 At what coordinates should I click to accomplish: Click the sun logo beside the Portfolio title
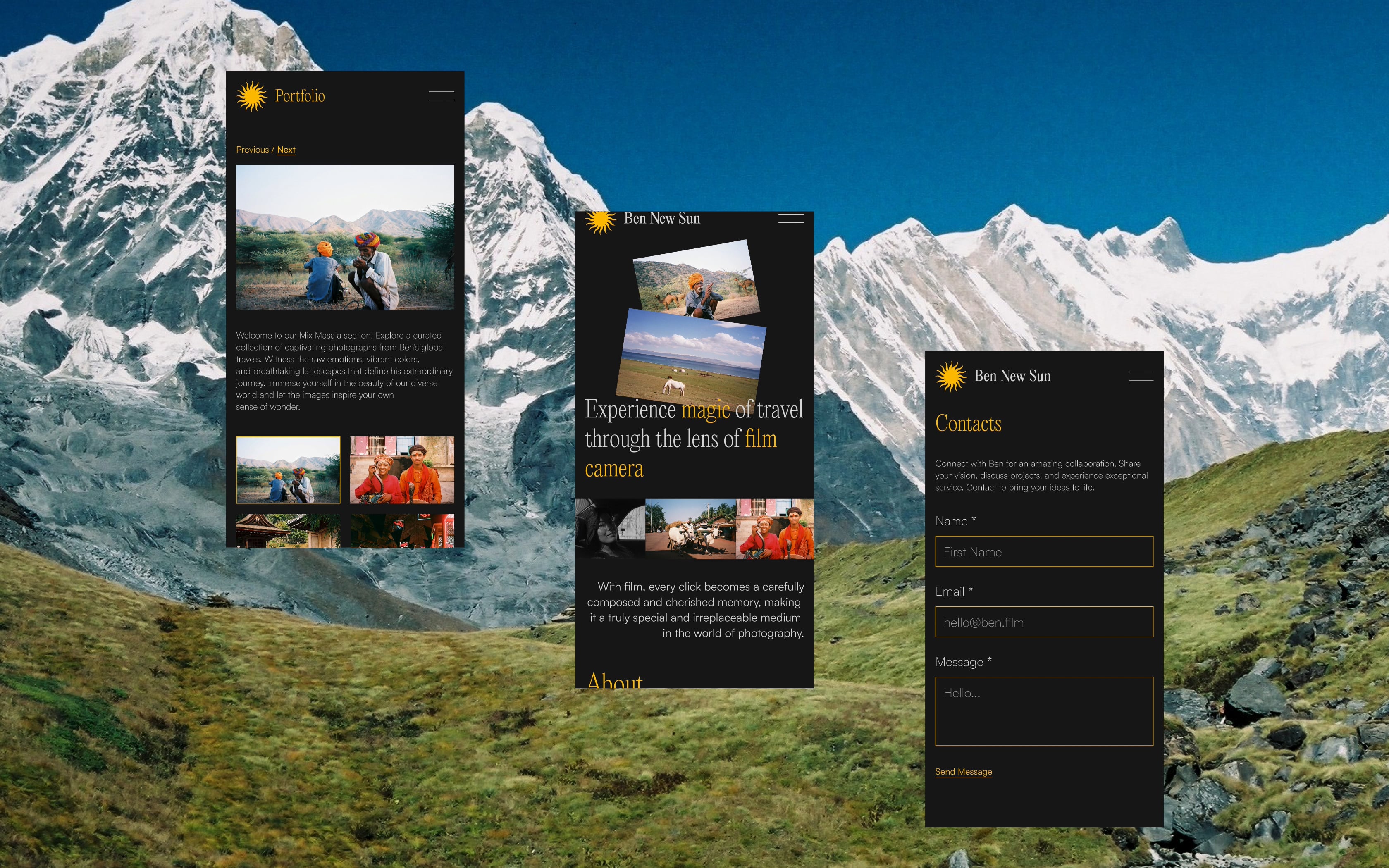[251, 96]
